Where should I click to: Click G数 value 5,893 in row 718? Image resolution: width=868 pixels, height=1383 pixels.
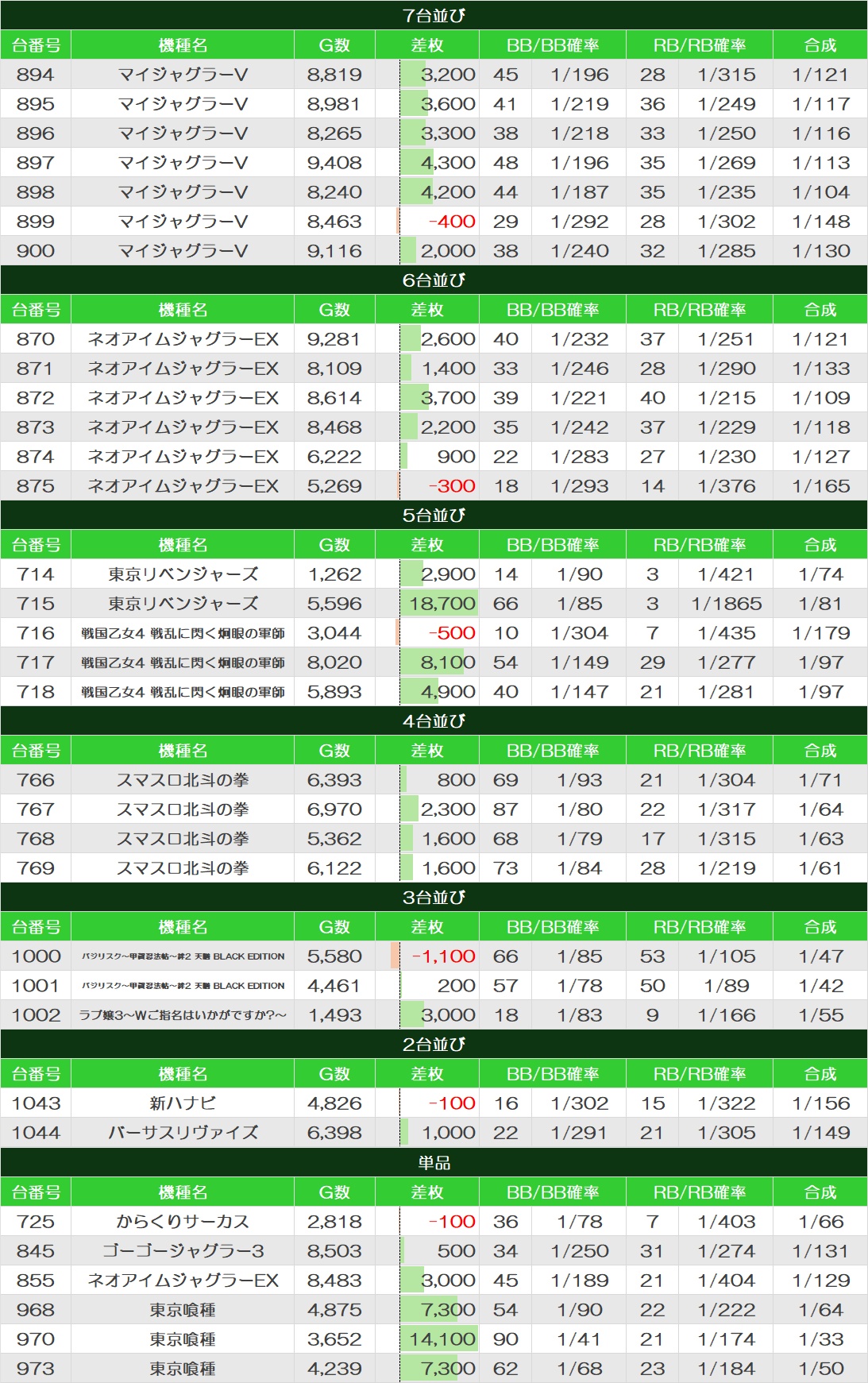pyautogui.click(x=334, y=692)
